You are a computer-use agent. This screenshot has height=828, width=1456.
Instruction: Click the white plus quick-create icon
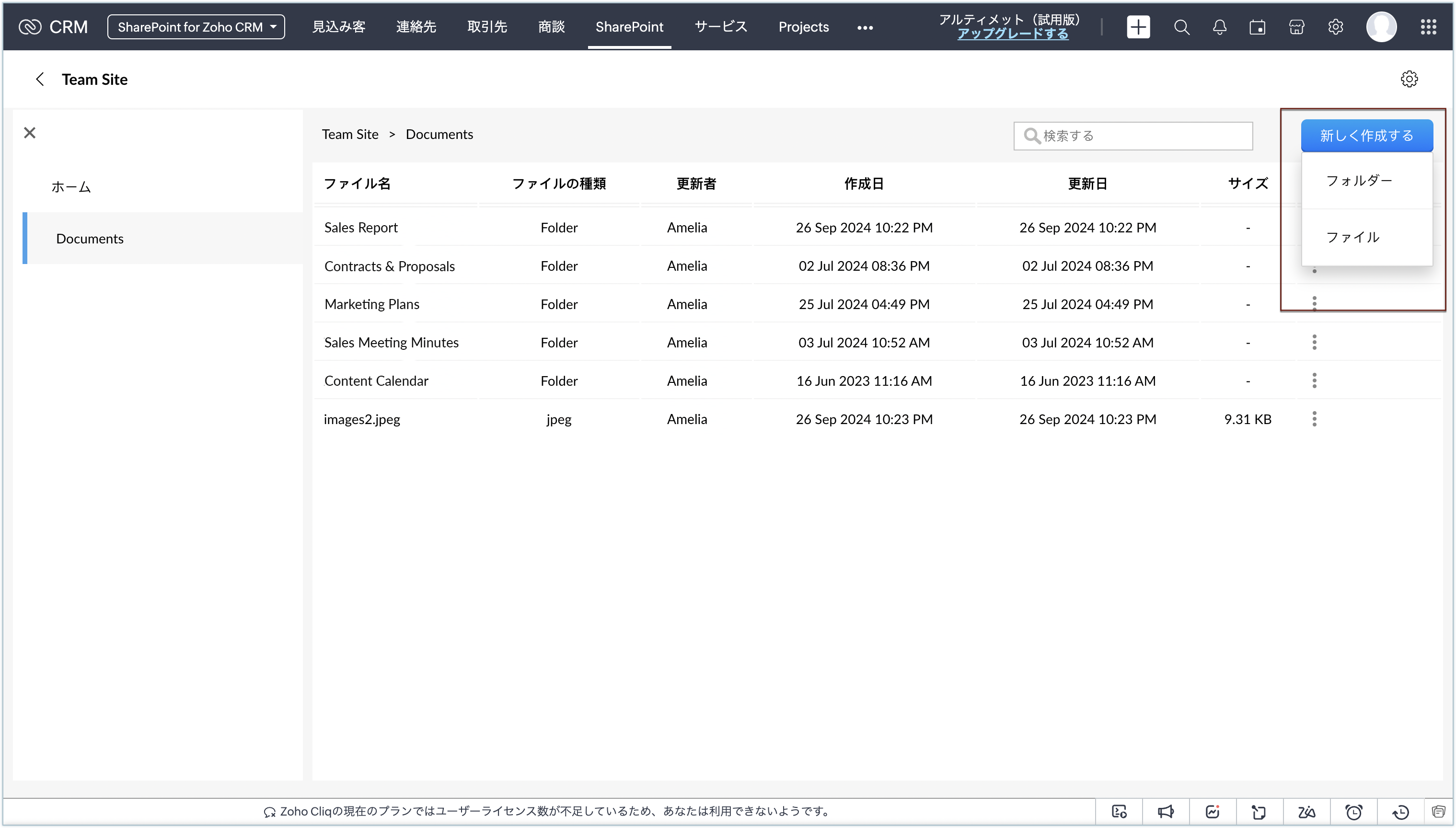pos(1138,27)
